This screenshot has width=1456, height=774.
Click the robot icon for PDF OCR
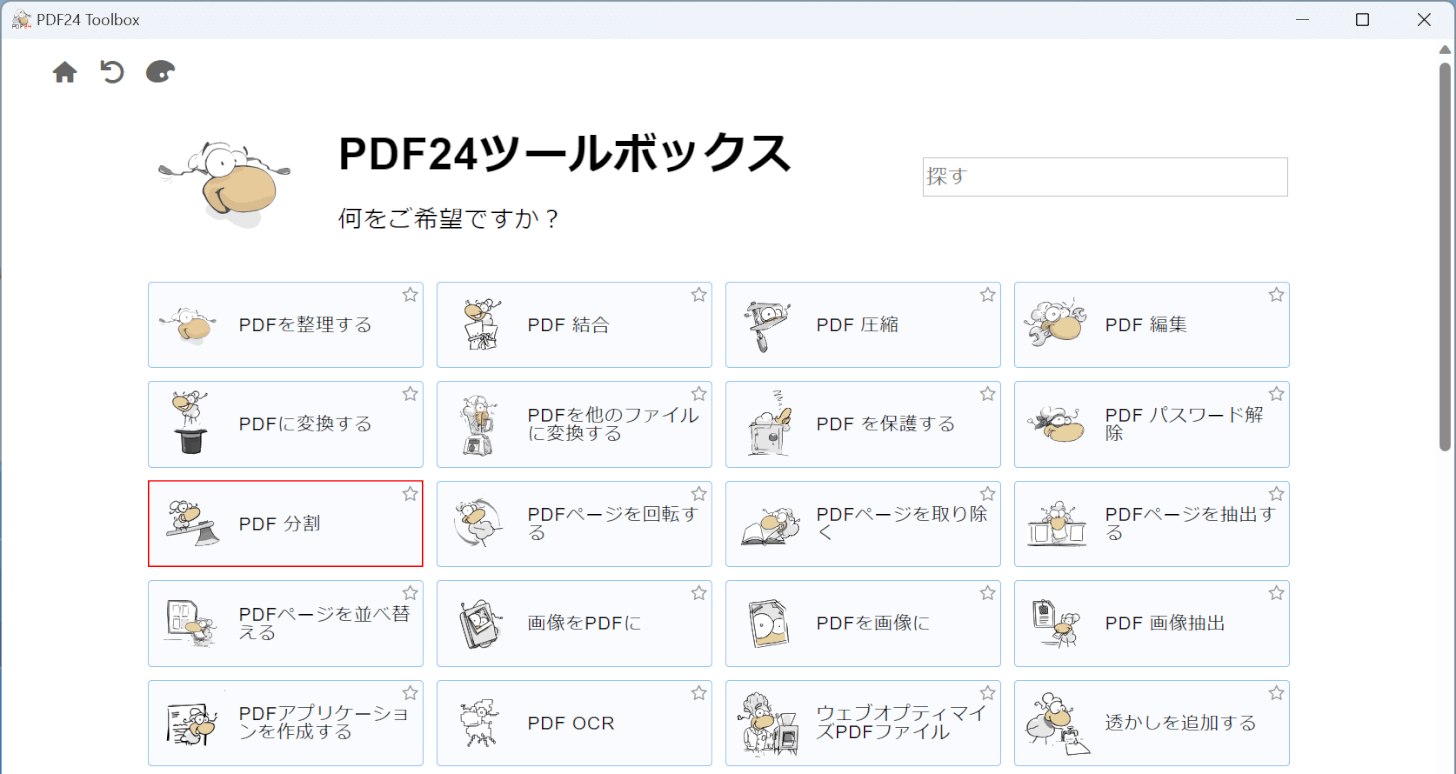(479, 724)
